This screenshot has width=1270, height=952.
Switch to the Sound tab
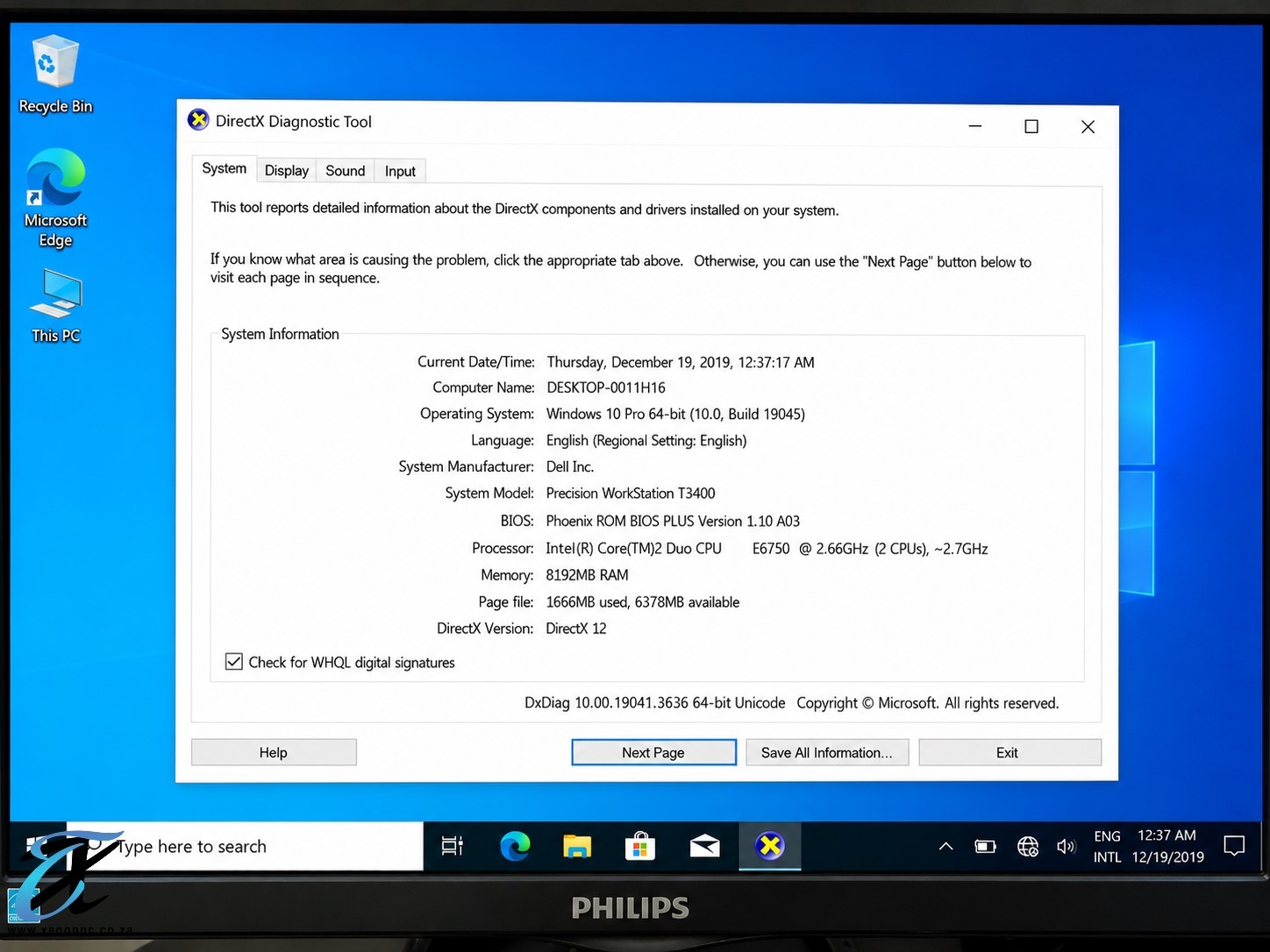pyautogui.click(x=345, y=170)
